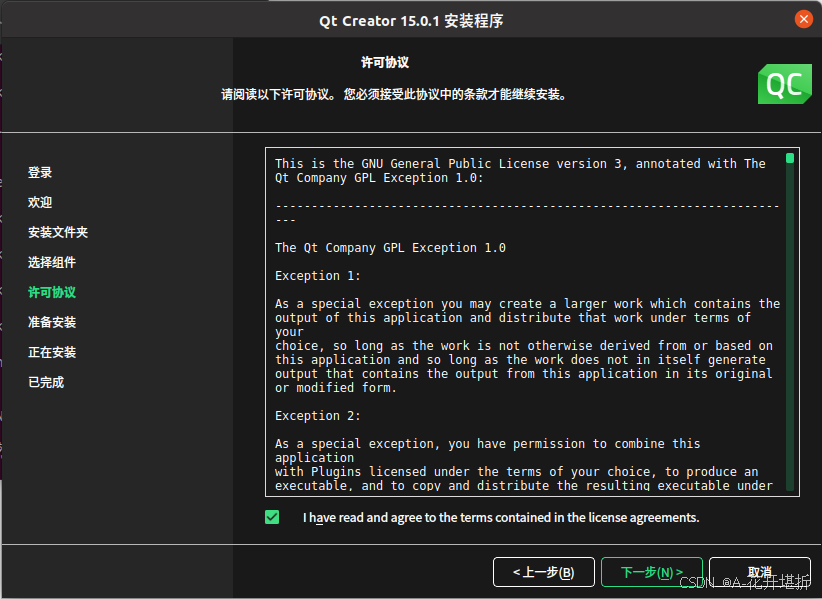Click the 'or modified form.' license line
Viewport: 822px width, 599px height.
click(336, 388)
